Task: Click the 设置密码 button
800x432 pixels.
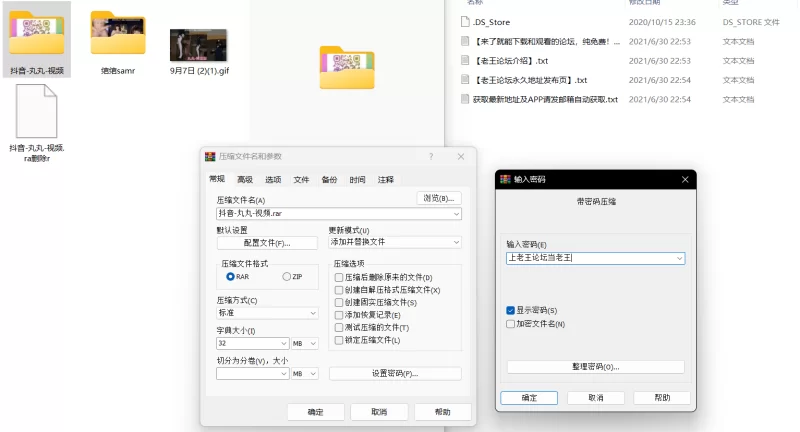Action: [395, 374]
